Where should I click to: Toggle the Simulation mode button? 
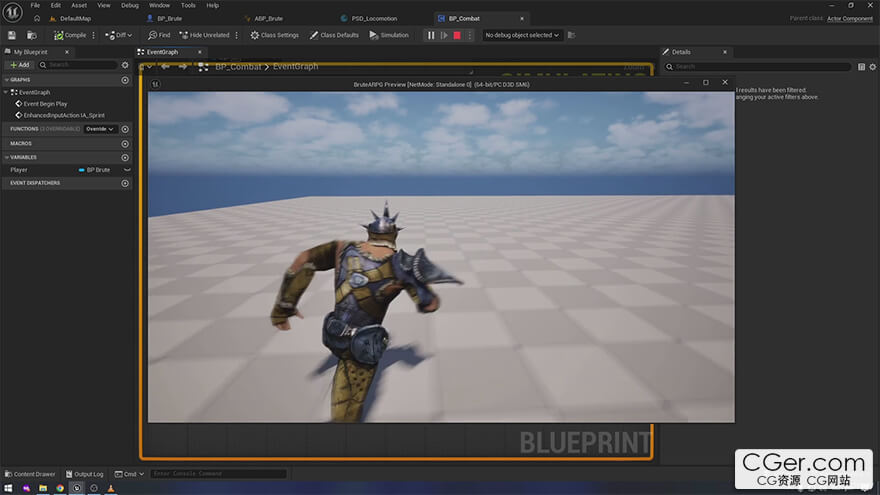(x=389, y=35)
